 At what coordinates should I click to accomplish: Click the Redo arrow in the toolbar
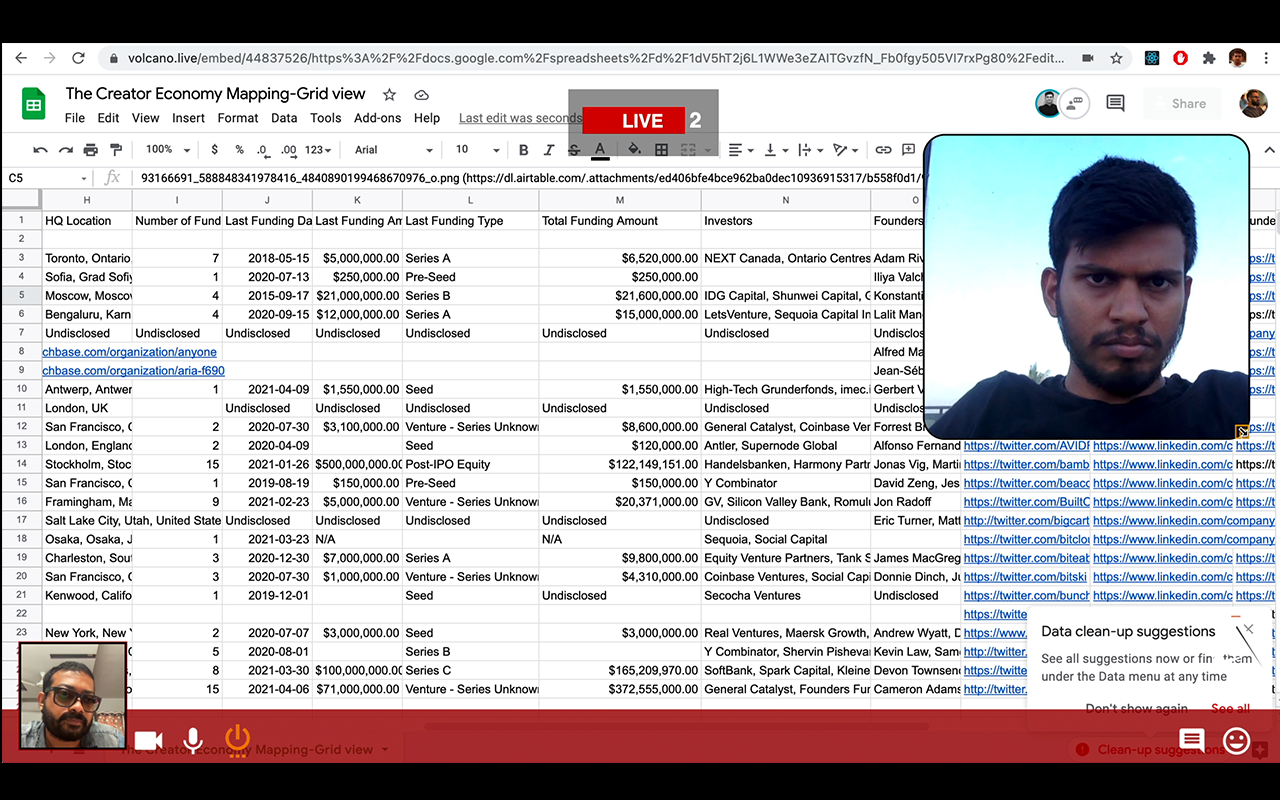(x=66, y=150)
